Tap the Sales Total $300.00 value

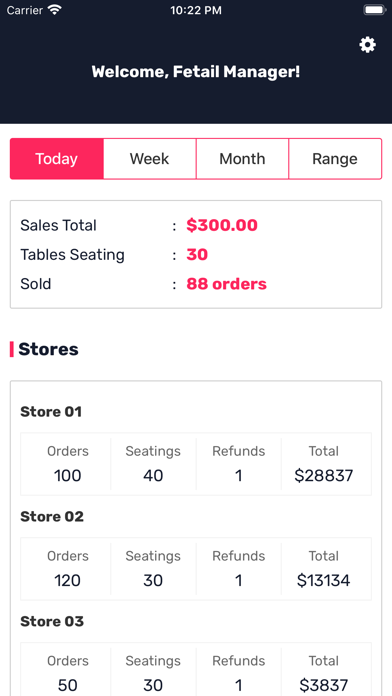222,225
